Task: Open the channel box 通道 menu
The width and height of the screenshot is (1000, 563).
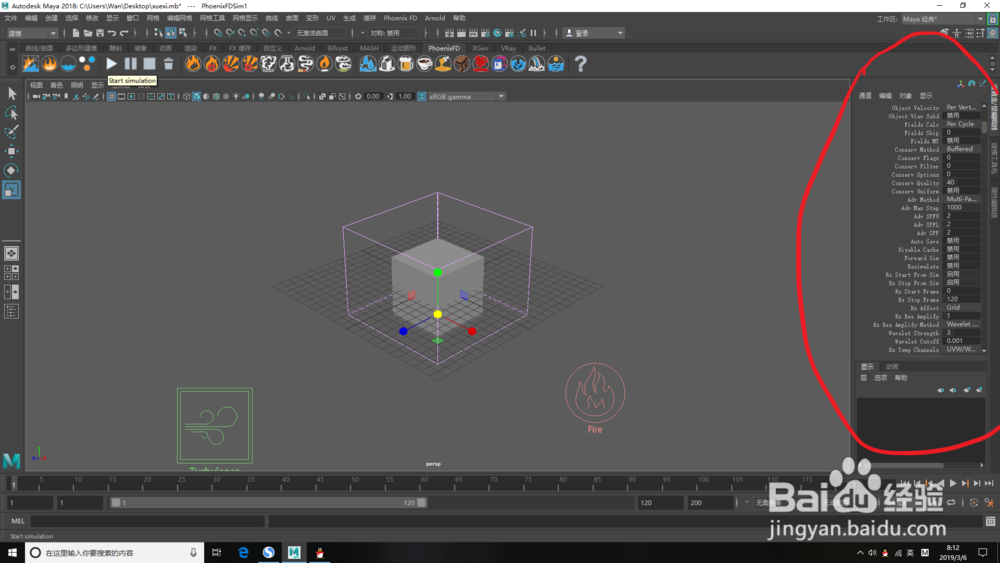Action: pyautogui.click(x=865, y=96)
